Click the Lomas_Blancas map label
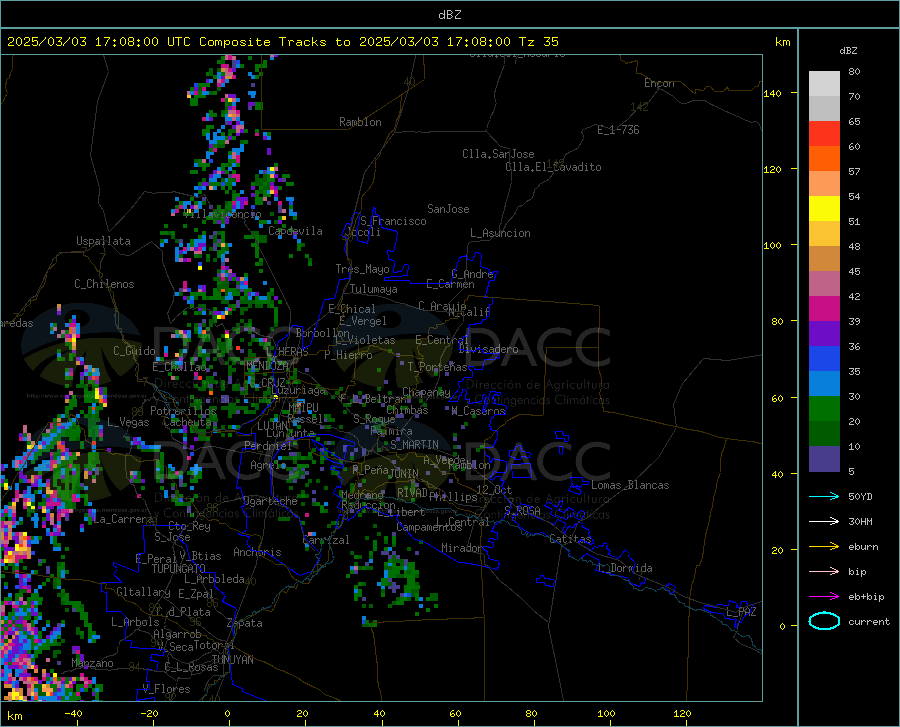 [x=630, y=485]
